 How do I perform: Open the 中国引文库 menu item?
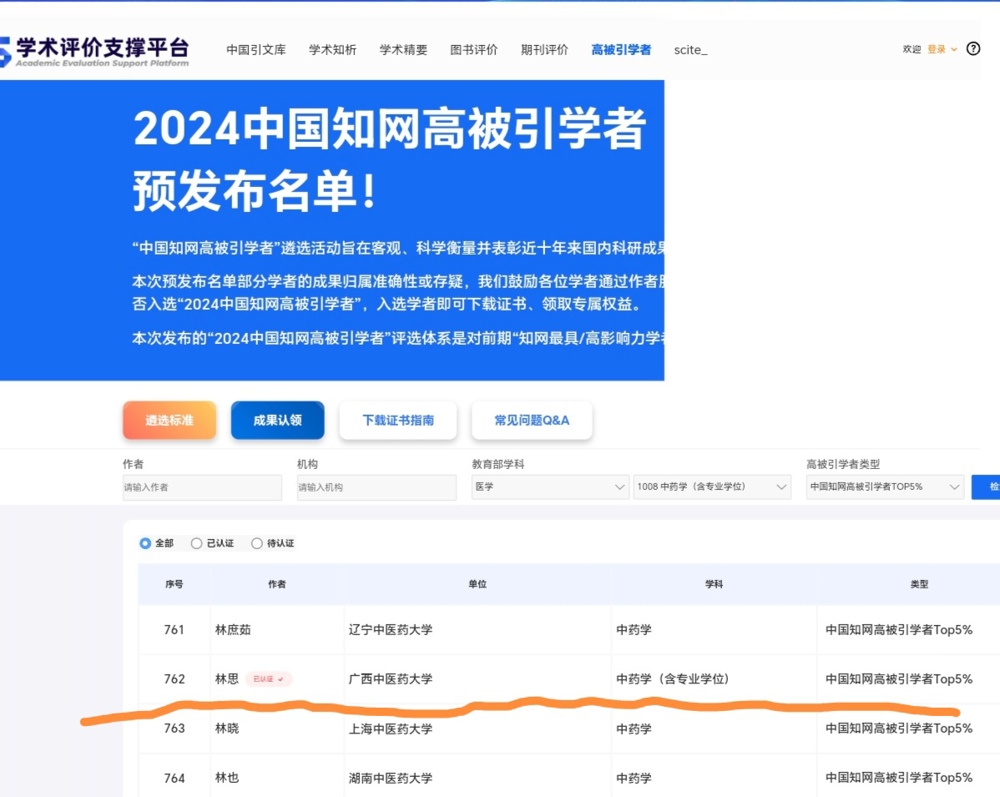tap(256, 50)
